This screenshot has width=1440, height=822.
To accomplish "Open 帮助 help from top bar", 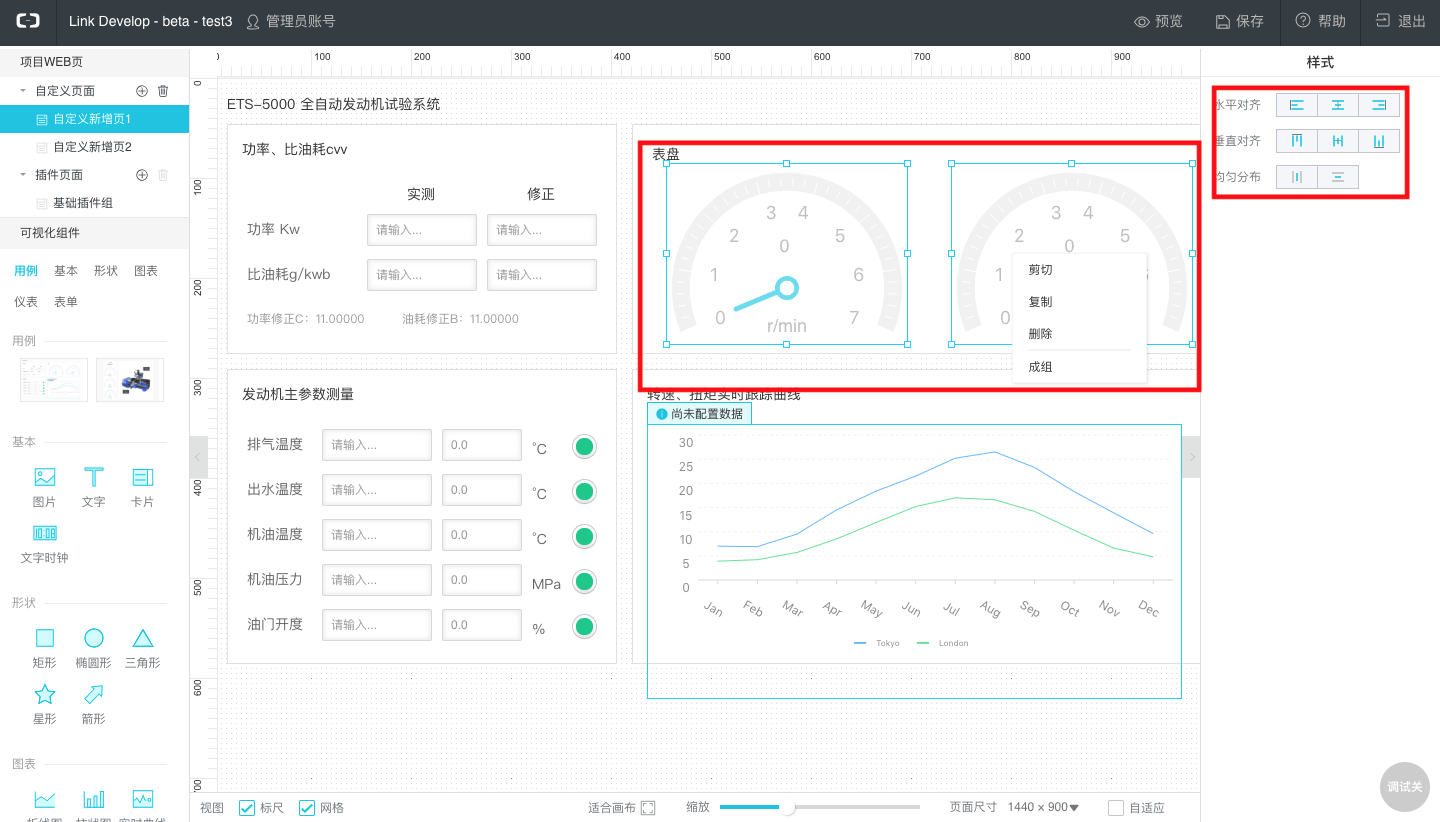I will [1321, 21].
